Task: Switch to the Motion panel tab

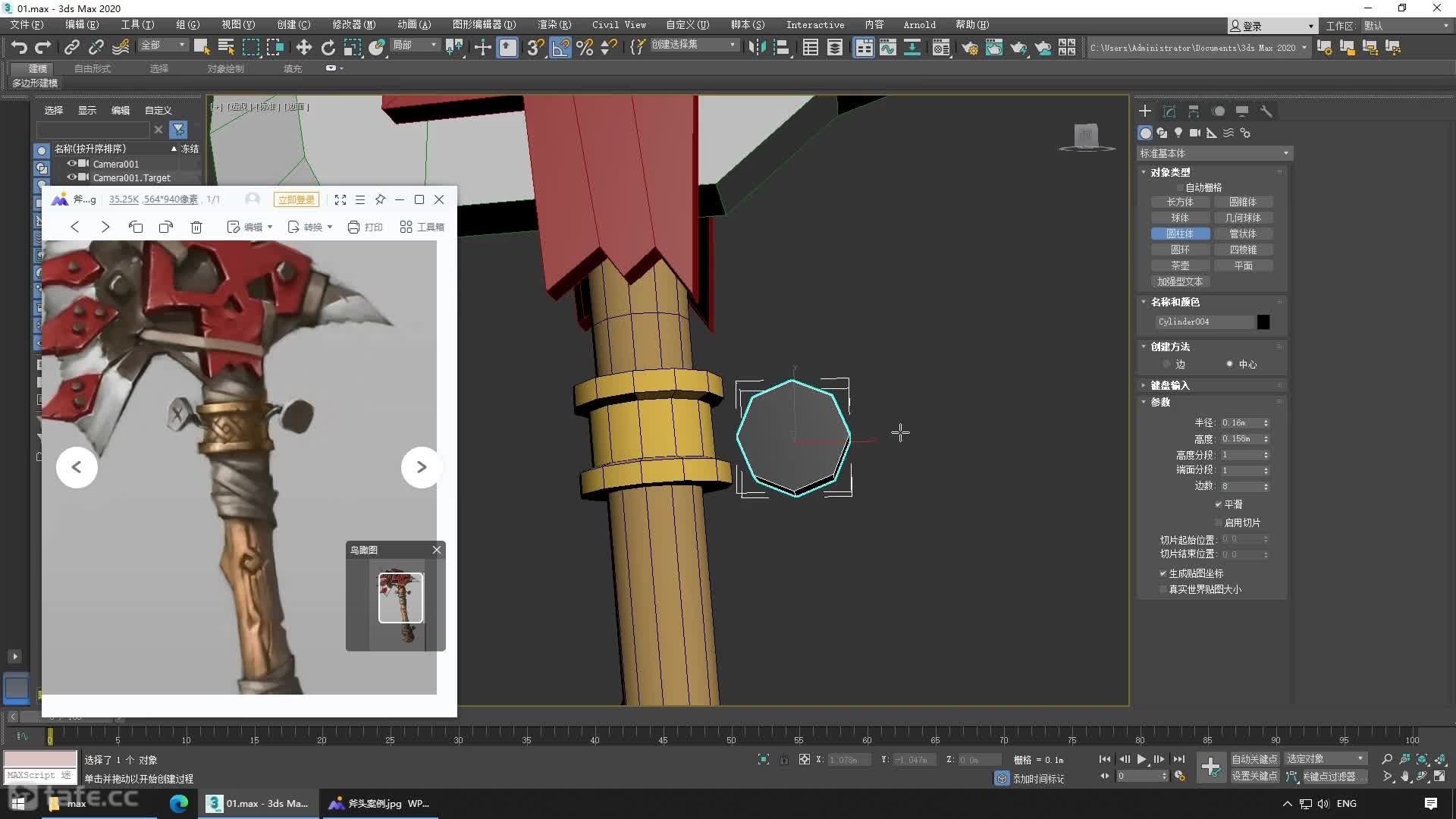Action: point(1218,111)
